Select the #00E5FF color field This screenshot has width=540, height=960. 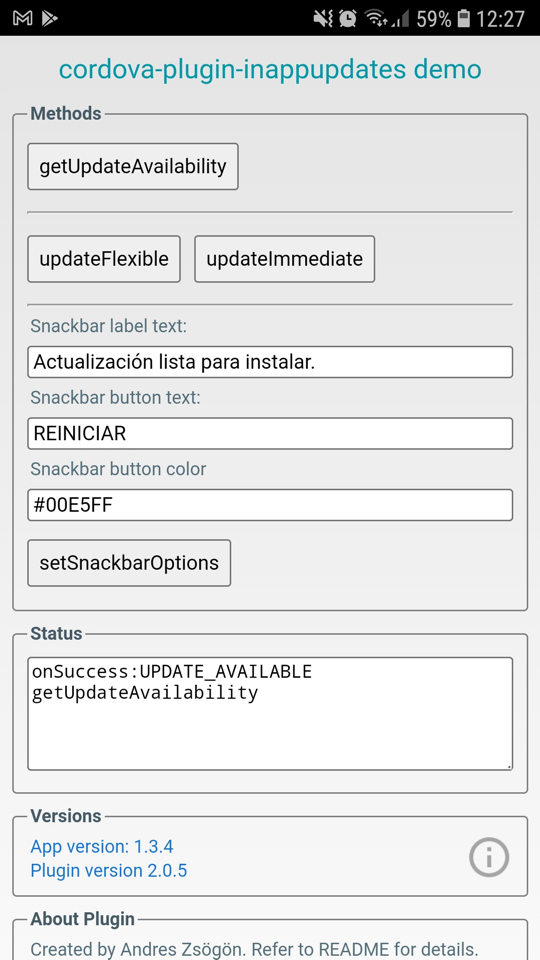pyautogui.click(x=270, y=505)
